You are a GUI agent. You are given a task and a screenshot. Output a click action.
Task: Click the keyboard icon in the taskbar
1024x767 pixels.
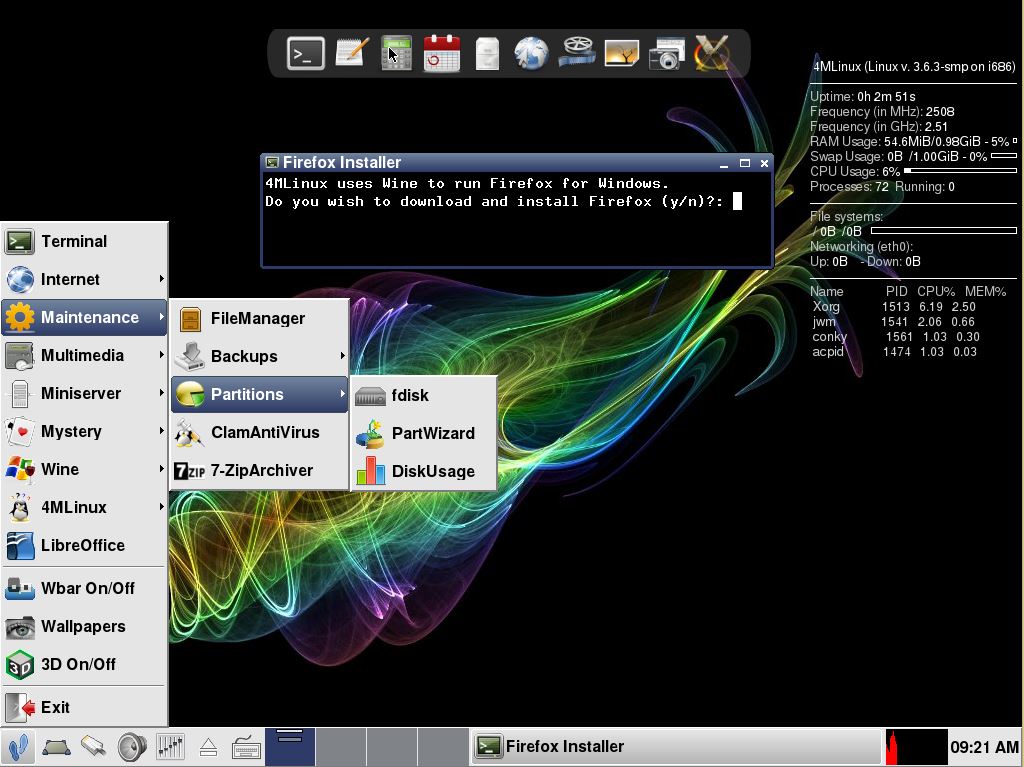tap(247, 747)
